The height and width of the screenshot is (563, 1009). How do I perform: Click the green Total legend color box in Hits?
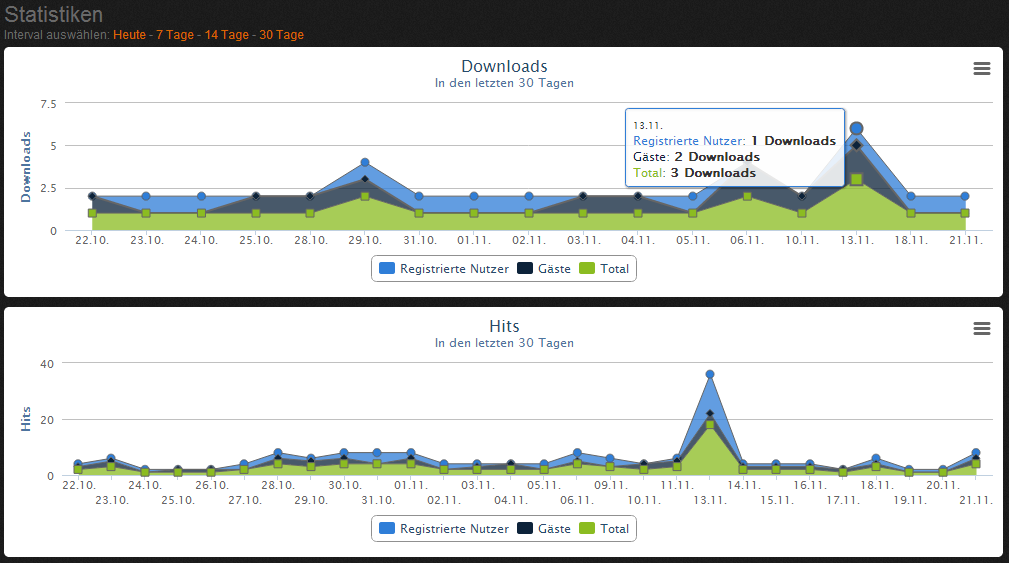[x=587, y=528]
